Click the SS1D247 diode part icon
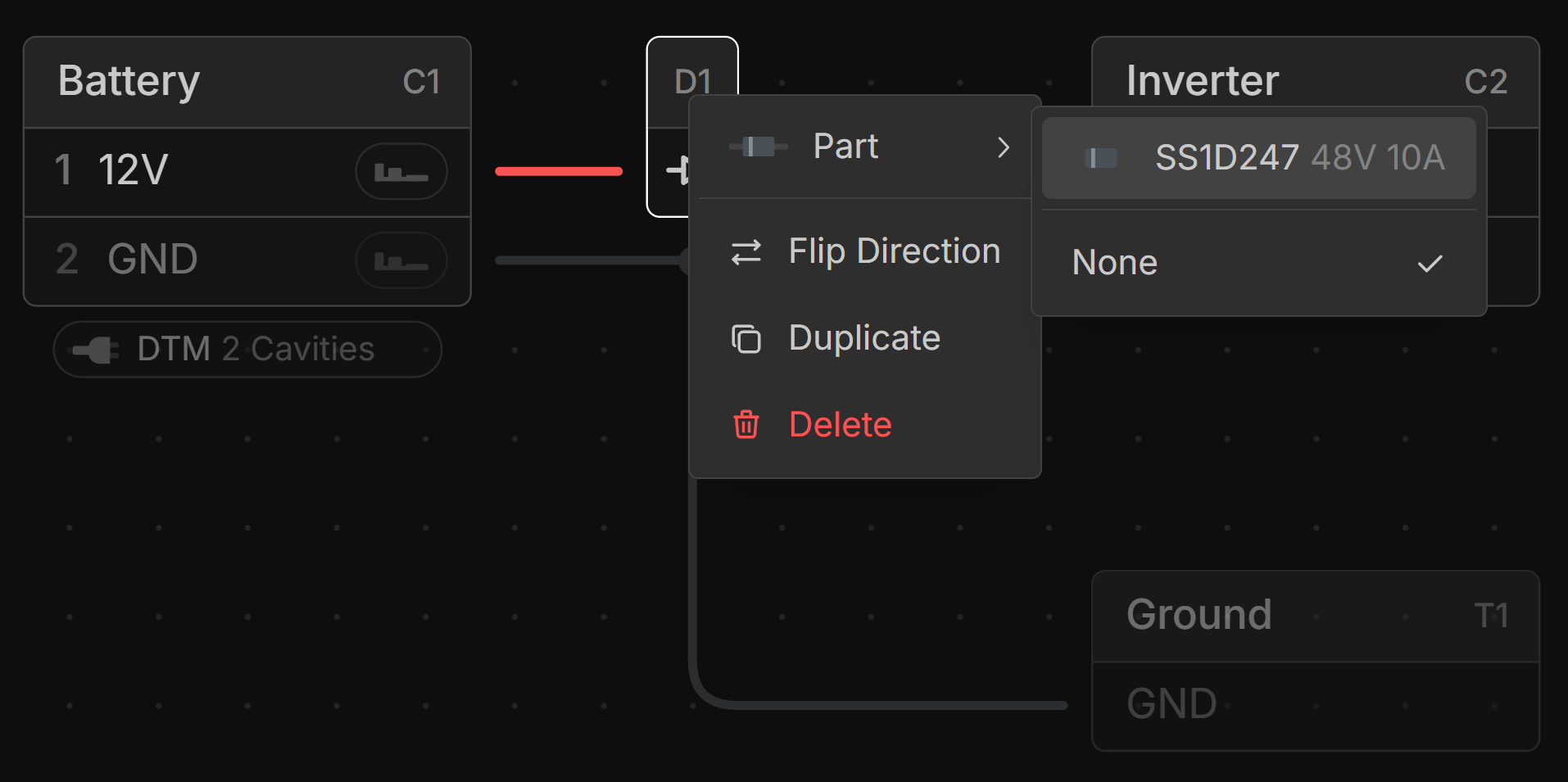The height and width of the screenshot is (782, 1568). (x=1100, y=158)
